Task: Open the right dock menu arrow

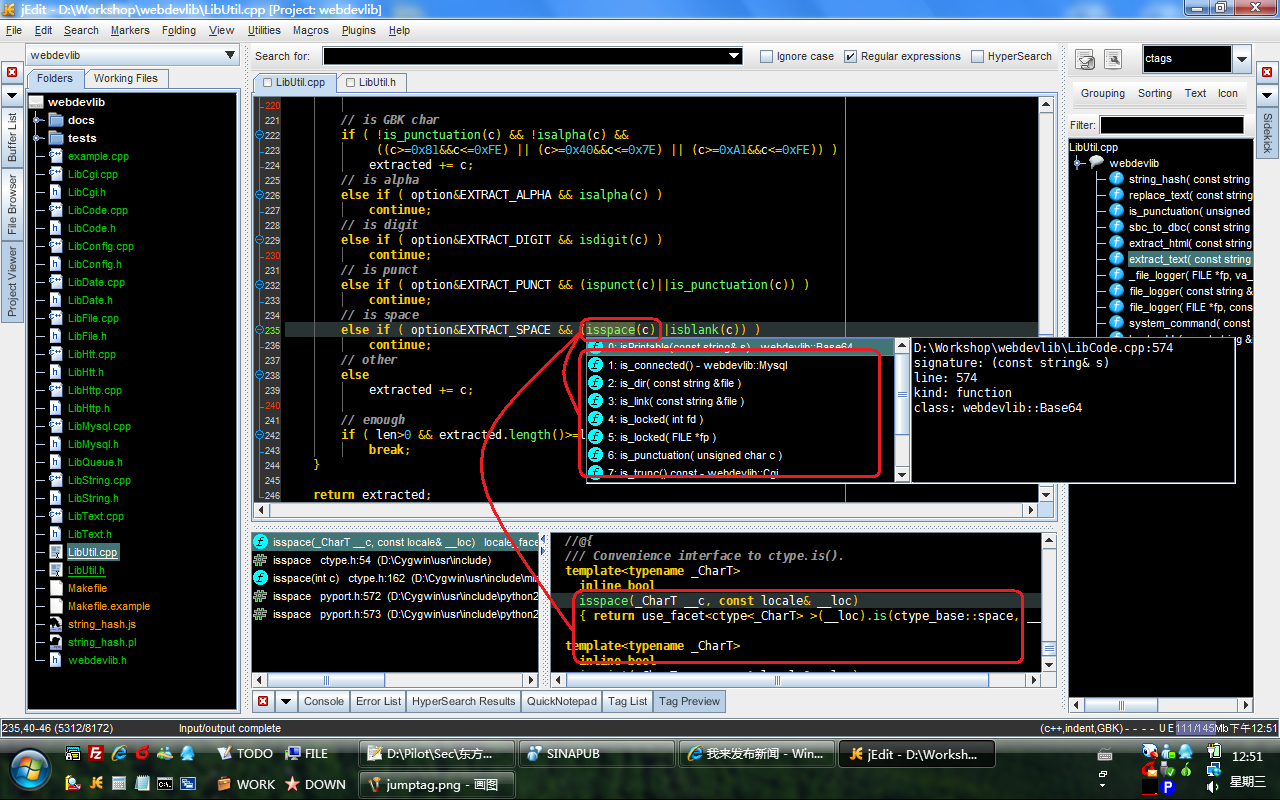Action: [x=1266, y=95]
